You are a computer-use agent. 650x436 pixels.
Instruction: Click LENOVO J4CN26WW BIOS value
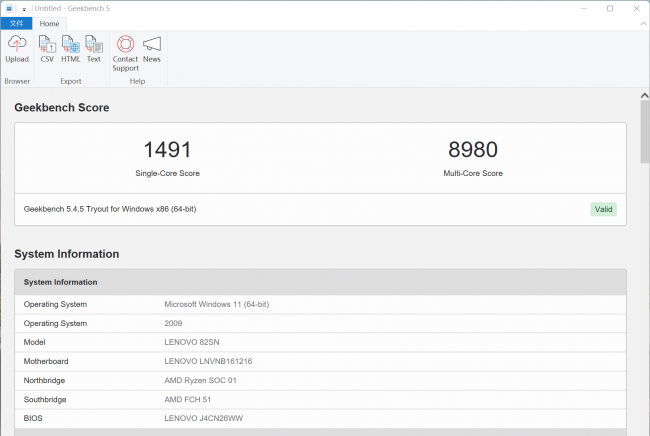point(204,418)
